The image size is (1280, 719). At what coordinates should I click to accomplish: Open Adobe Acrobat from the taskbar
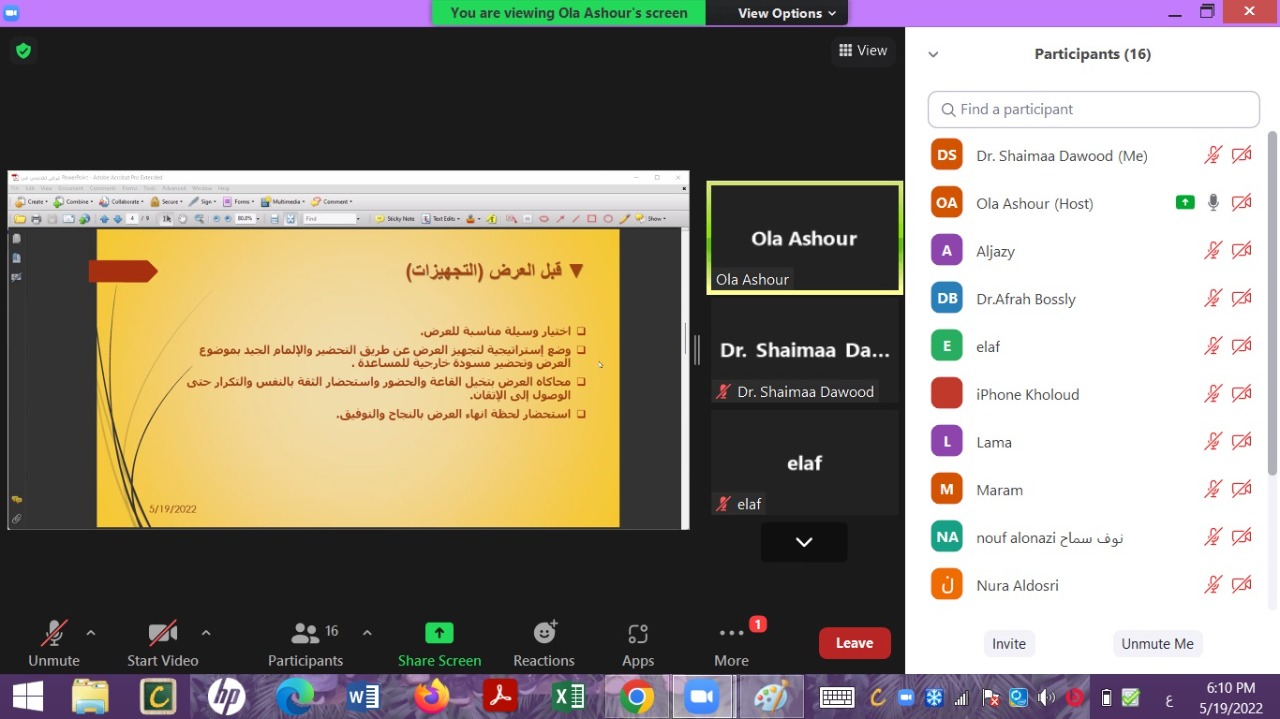(x=498, y=696)
